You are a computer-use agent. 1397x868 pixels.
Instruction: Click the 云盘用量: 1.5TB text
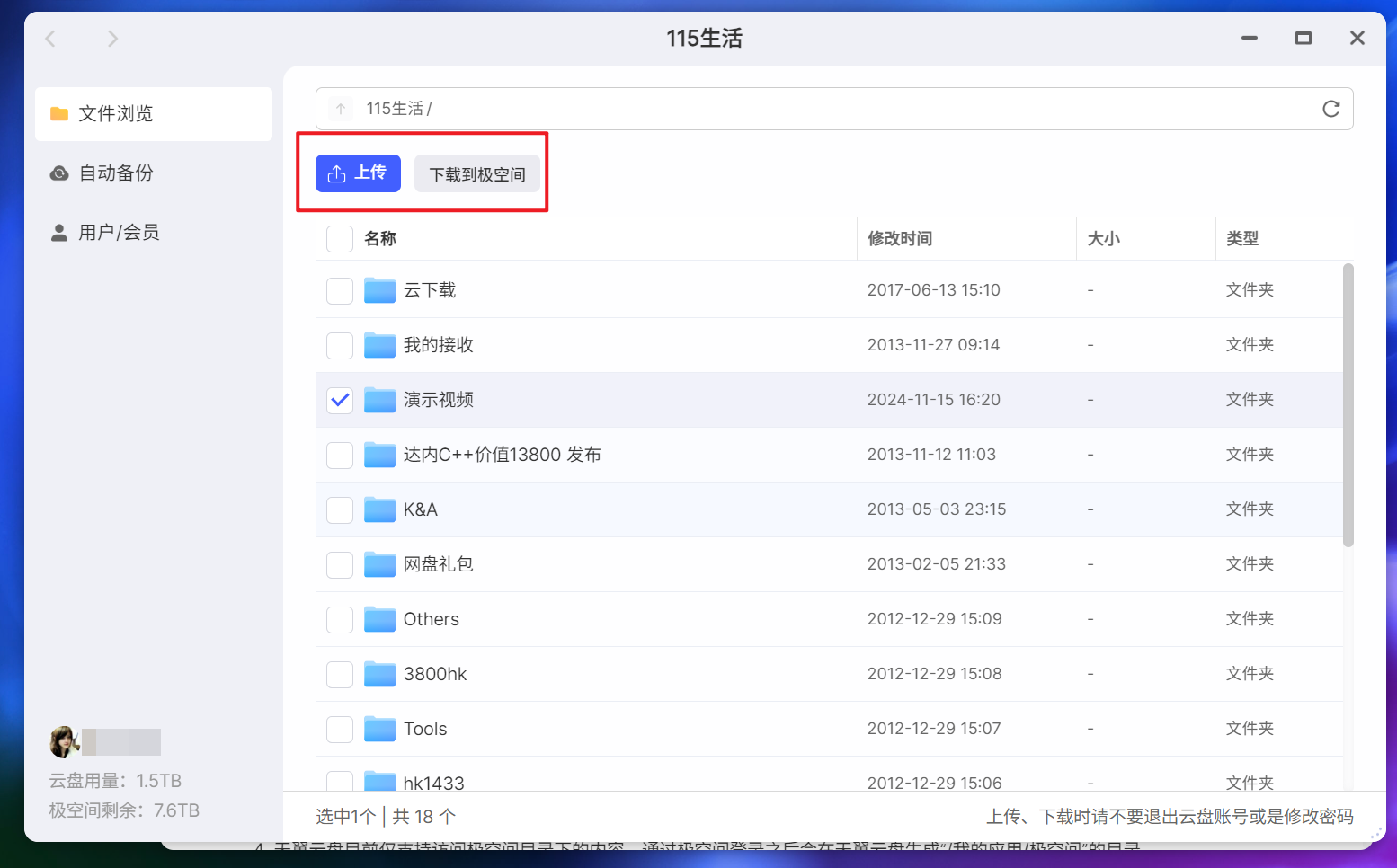click(115, 781)
